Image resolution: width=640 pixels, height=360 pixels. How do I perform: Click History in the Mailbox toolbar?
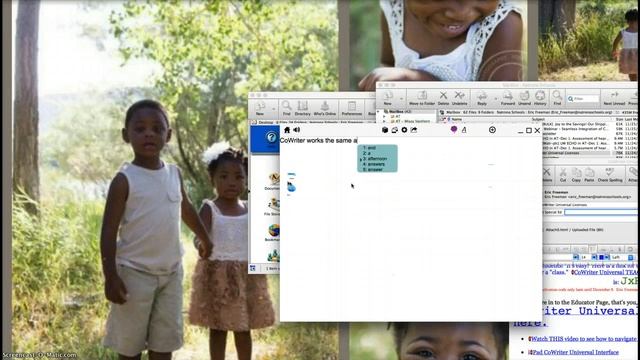[x=540, y=98]
